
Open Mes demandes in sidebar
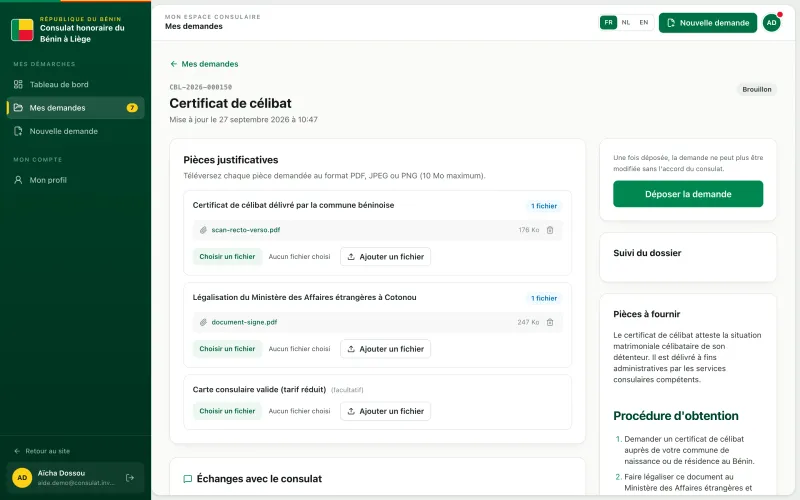click(75, 108)
